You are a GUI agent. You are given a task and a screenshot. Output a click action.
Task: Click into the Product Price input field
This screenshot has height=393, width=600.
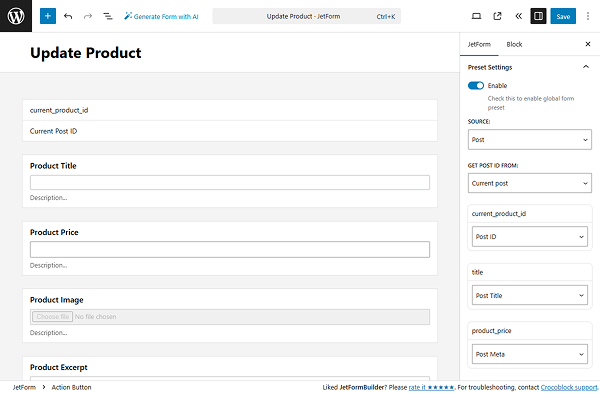point(230,249)
